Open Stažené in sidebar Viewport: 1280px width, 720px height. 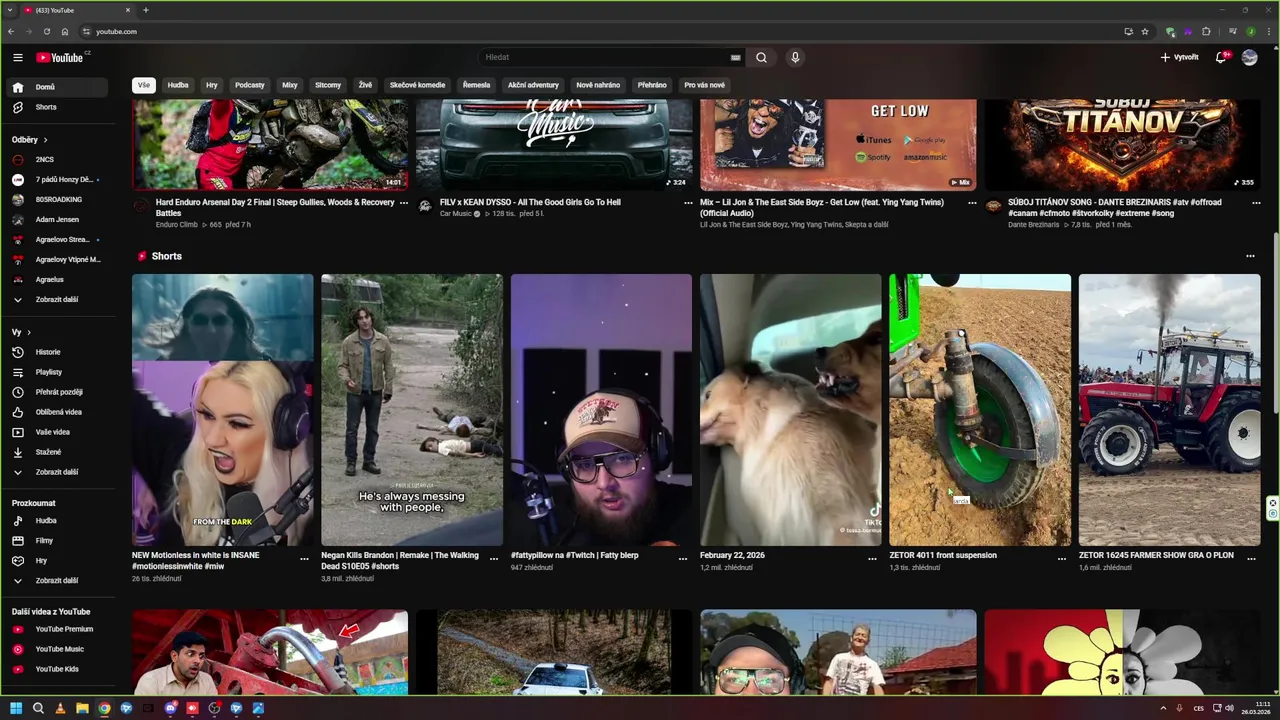[x=56, y=452]
